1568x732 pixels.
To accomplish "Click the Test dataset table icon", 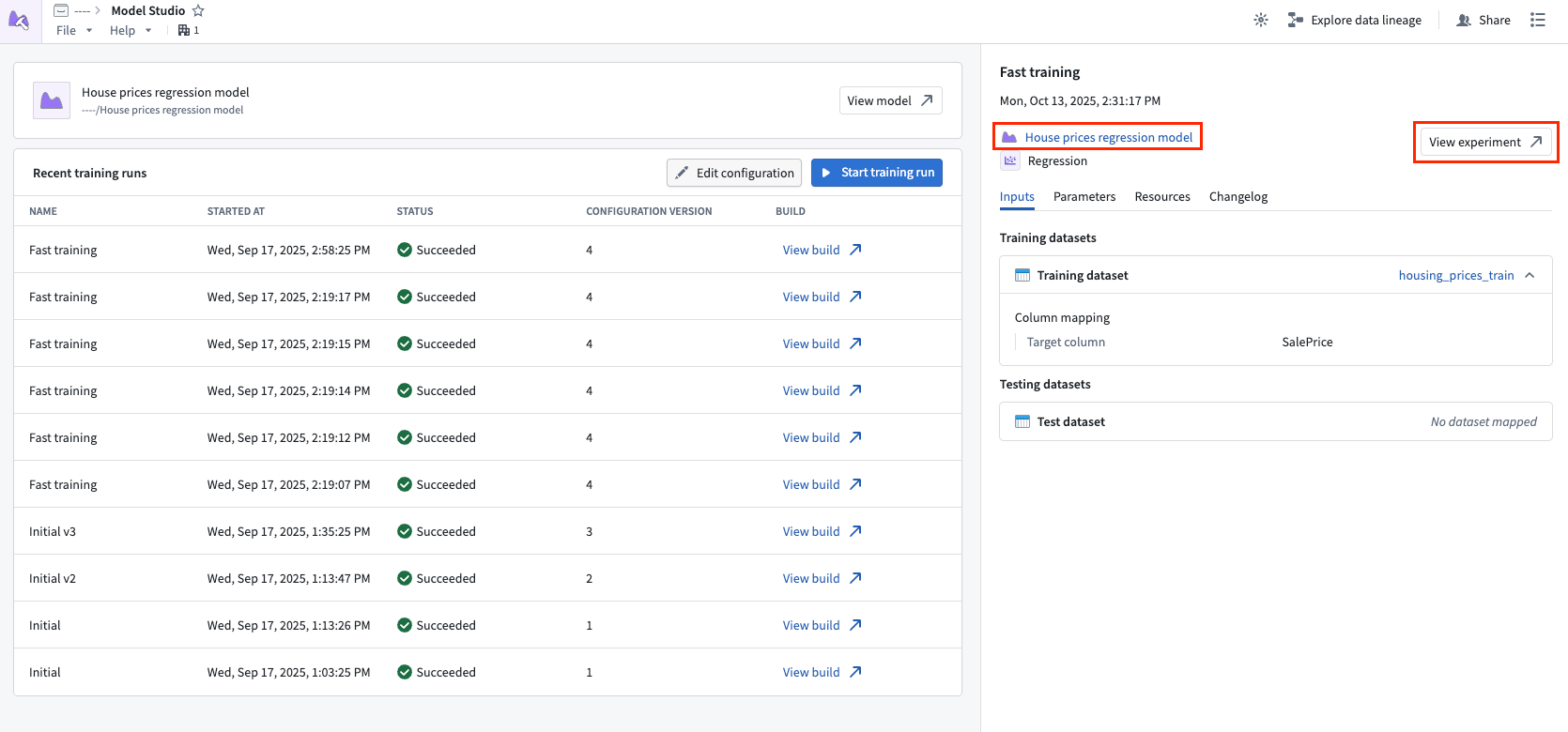I will (1022, 421).
